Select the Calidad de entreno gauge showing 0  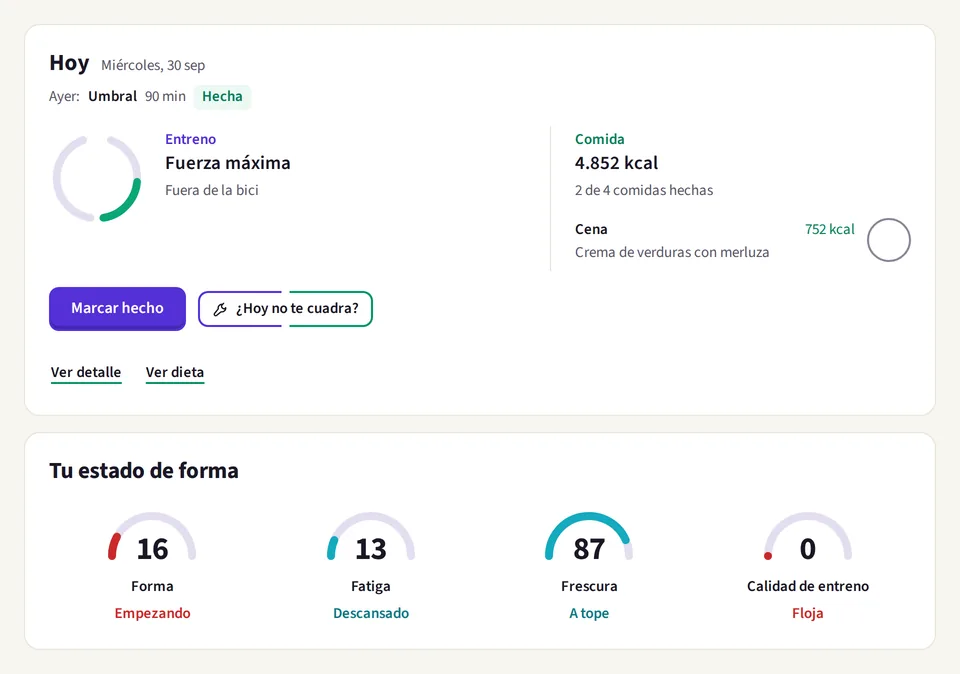coord(807,537)
